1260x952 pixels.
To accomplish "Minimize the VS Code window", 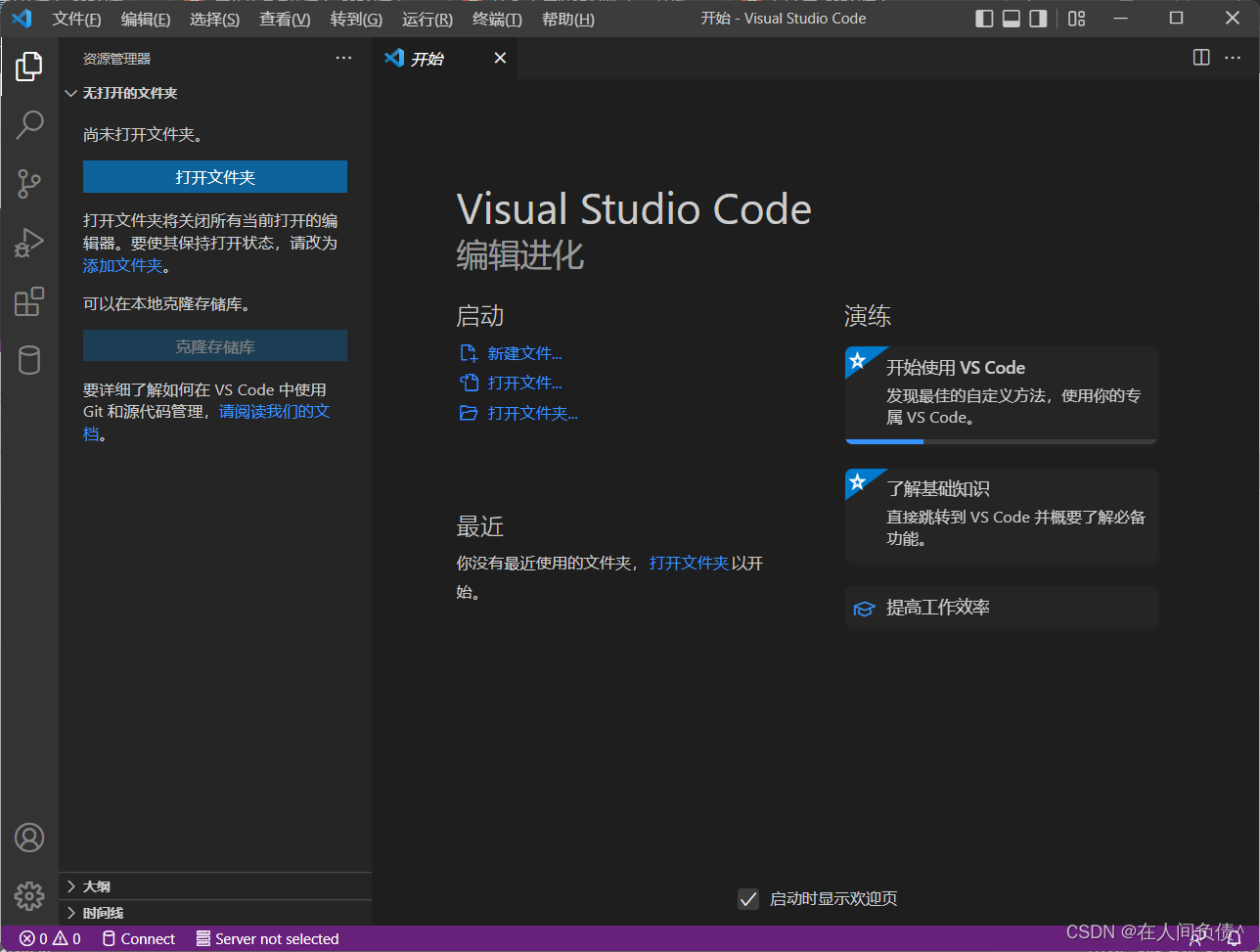I will pyautogui.click(x=1121, y=19).
